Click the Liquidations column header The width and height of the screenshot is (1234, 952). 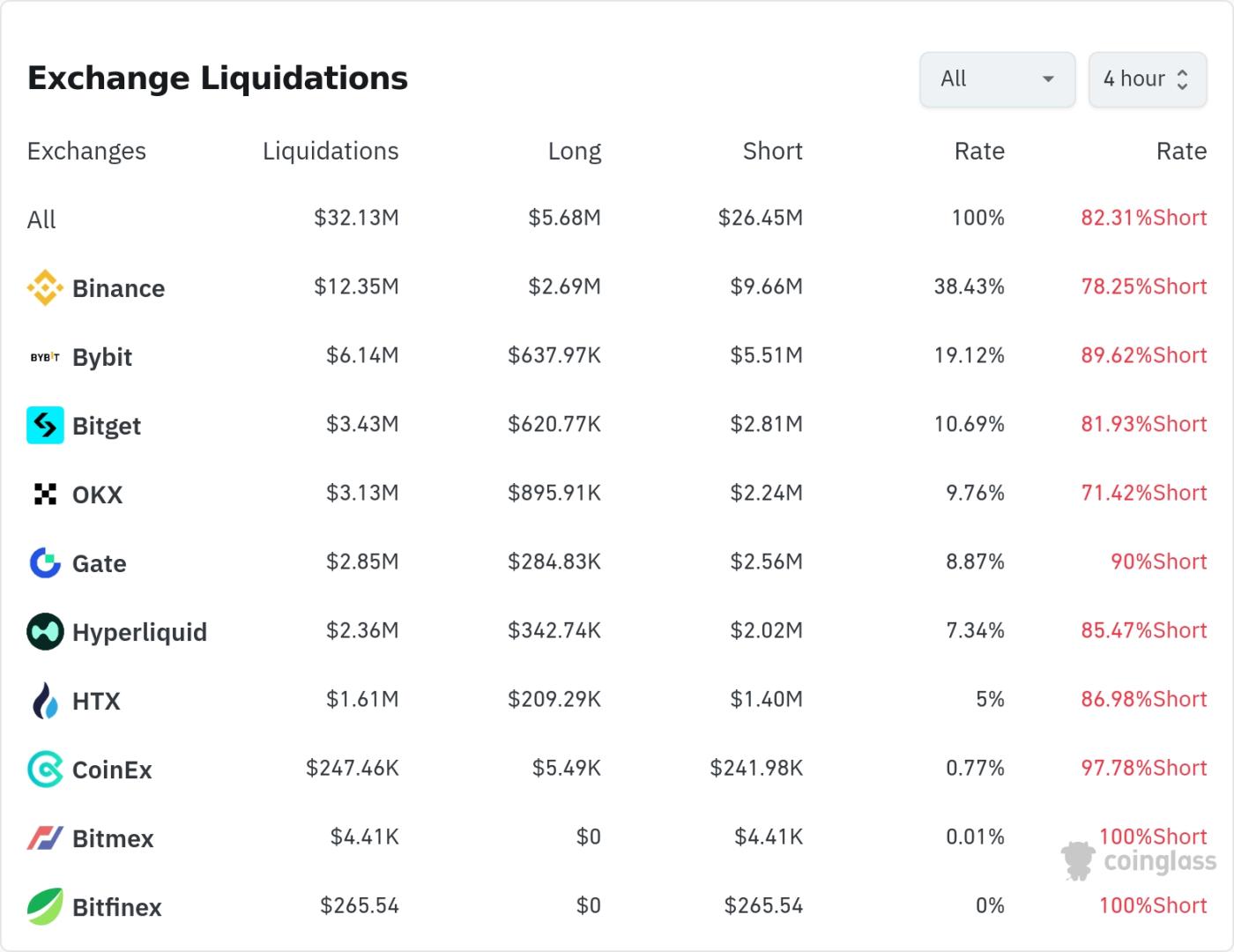331,152
